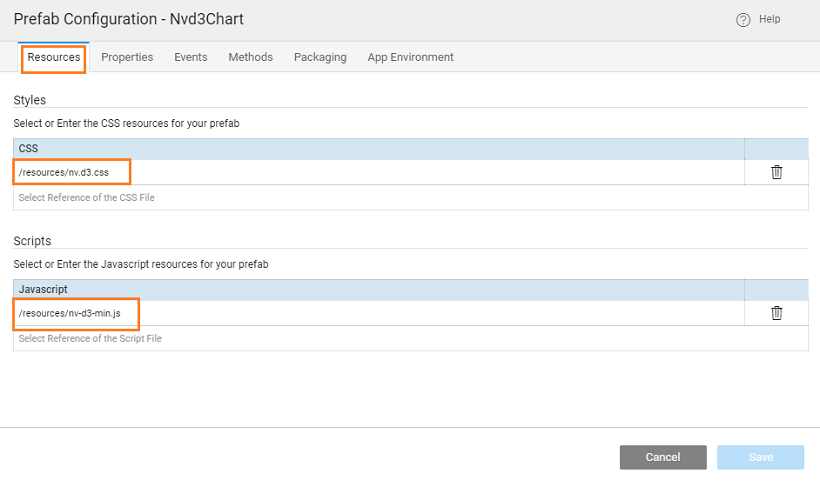The width and height of the screenshot is (820, 487).
Task: Save the prefab configuration
Action: (x=760, y=457)
